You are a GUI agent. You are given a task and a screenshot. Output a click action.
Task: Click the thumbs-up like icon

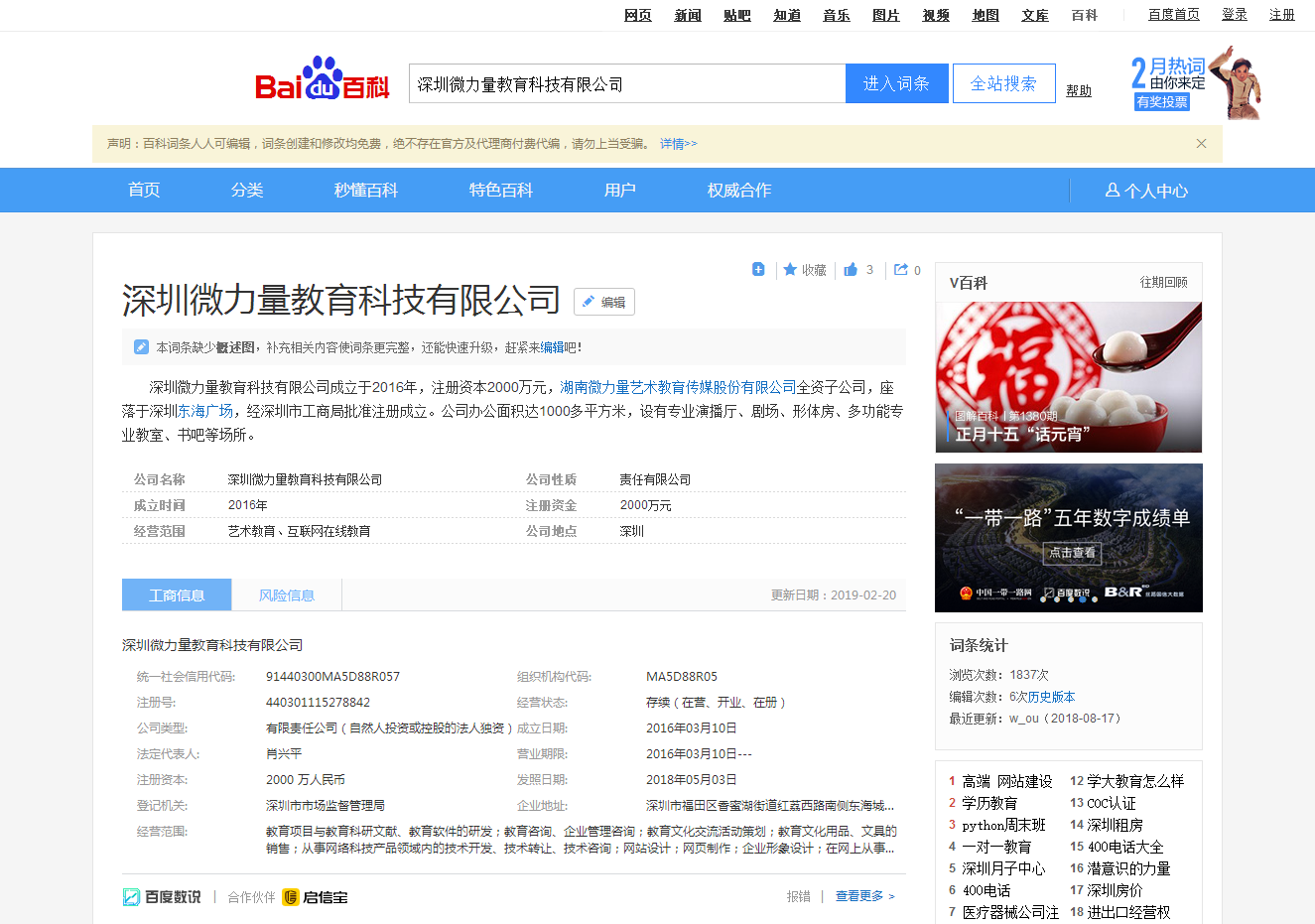(851, 269)
